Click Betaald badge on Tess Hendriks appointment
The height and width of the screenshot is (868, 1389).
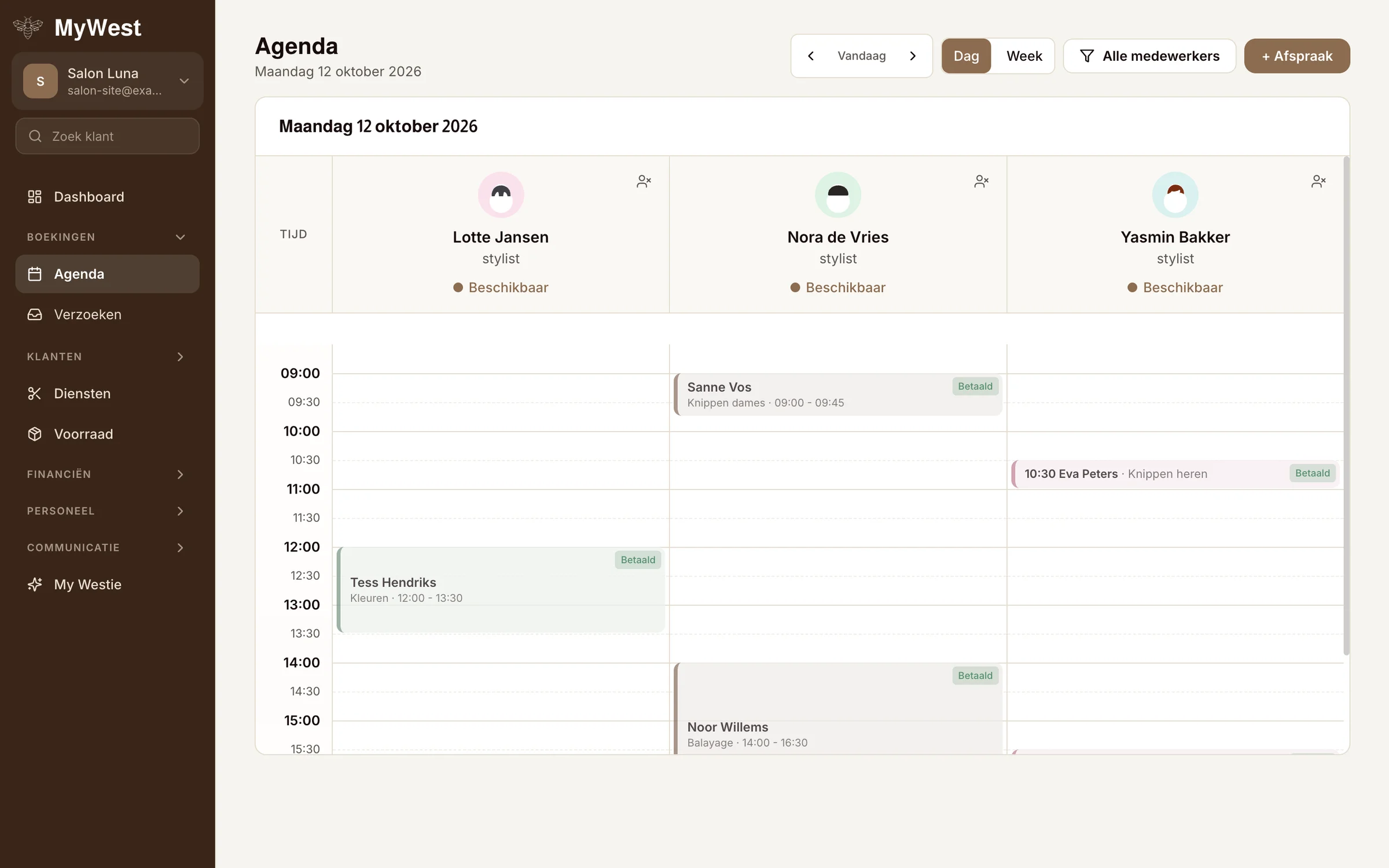638,560
